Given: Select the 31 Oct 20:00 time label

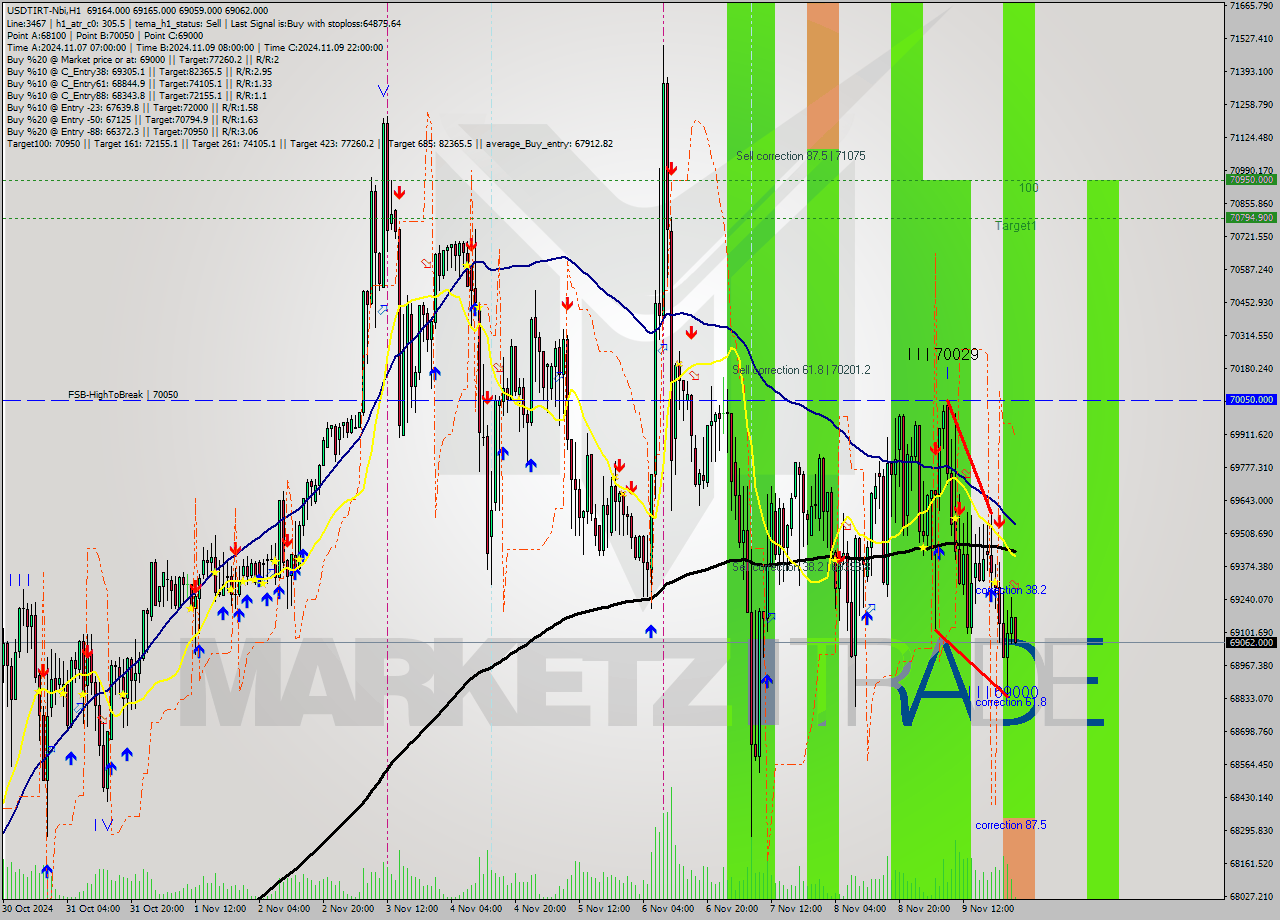Looking at the screenshot, I should coord(158,909).
